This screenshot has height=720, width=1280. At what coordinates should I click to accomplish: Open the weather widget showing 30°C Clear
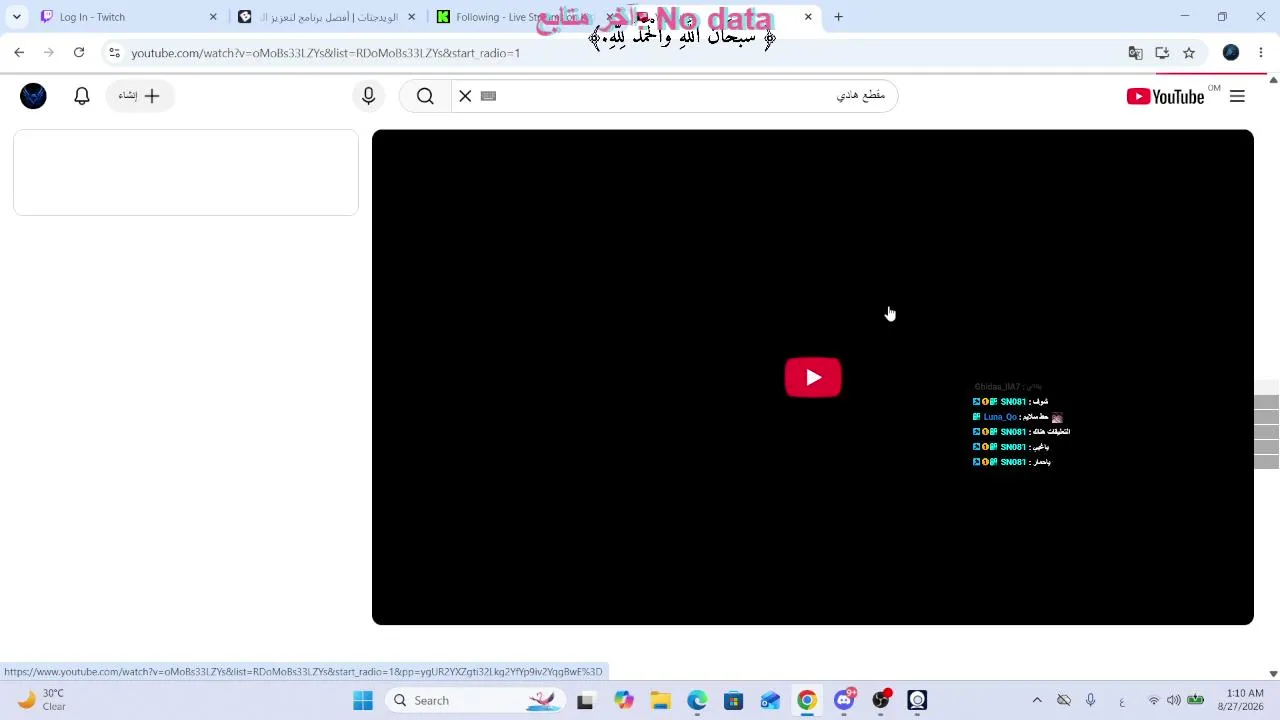40,700
